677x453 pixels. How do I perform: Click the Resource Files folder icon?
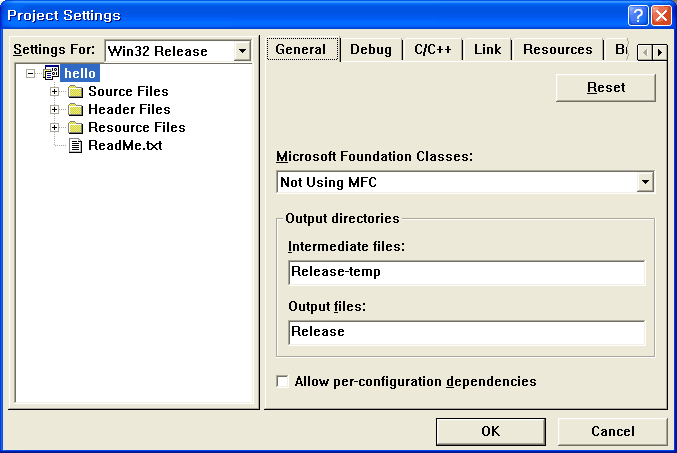click(x=75, y=128)
